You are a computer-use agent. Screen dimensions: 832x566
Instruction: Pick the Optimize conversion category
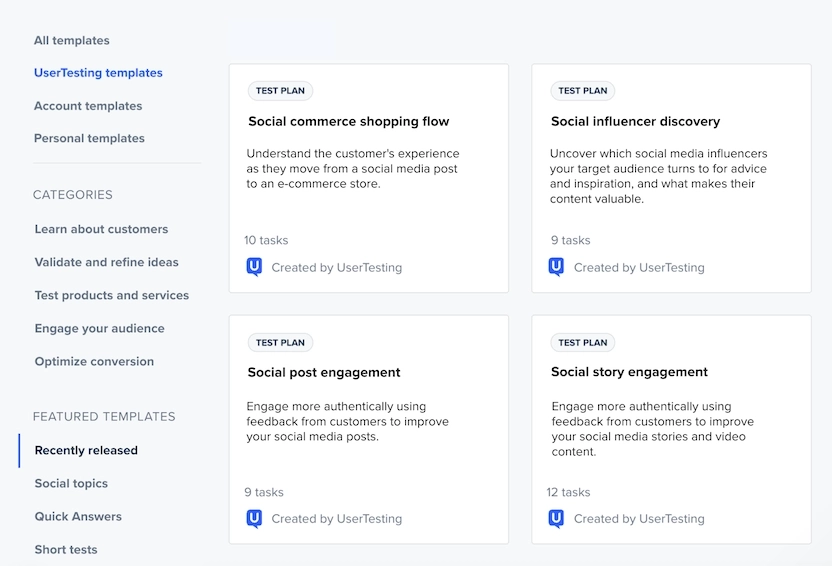pos(94,361)
